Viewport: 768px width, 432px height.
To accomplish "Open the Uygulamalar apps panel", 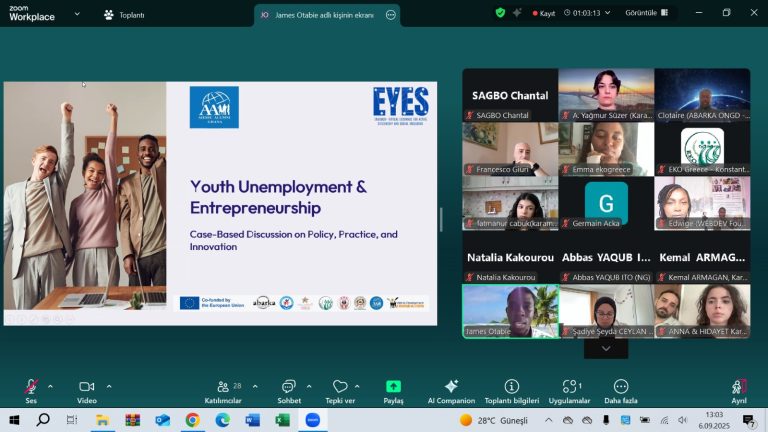I will click(x=571, y=388).
